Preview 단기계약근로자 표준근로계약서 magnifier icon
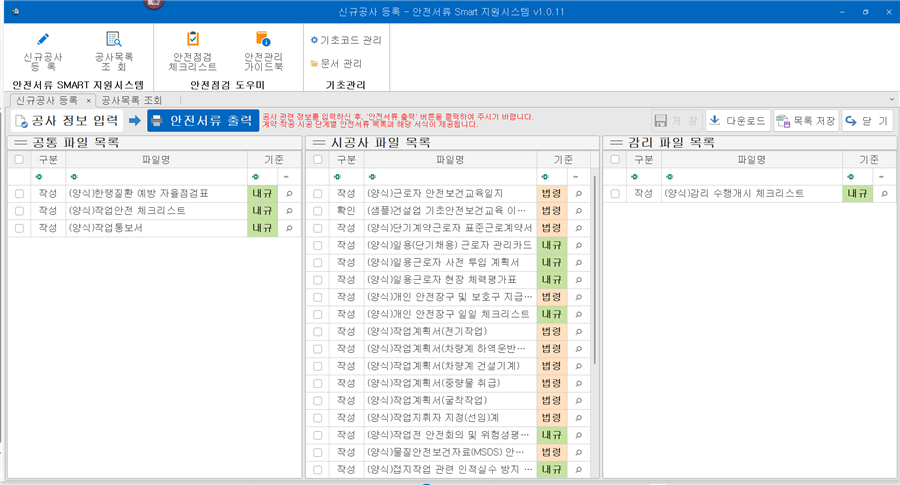This screenshot has width=900, height=485. [x=579, y=228]
